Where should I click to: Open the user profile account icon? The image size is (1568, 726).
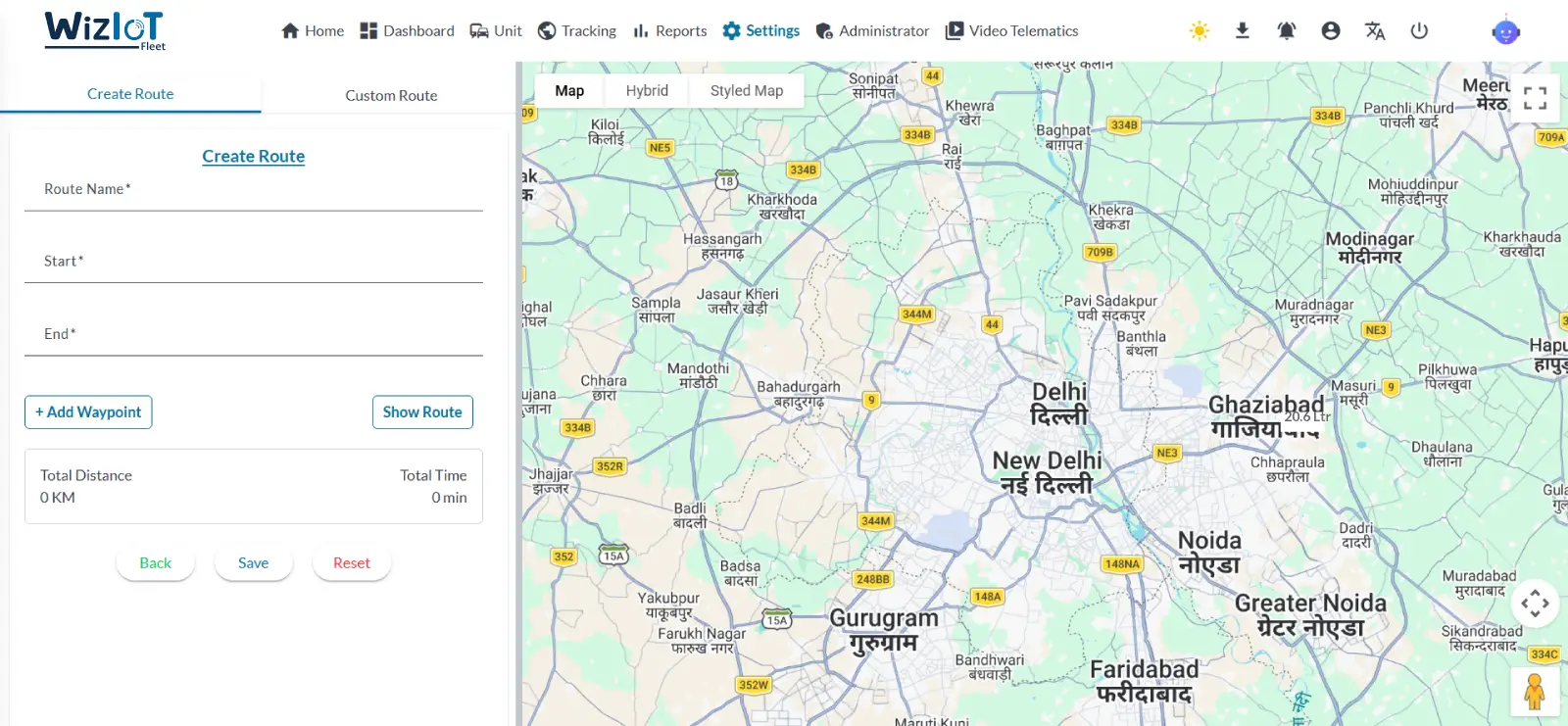[x=1330, y=31]
